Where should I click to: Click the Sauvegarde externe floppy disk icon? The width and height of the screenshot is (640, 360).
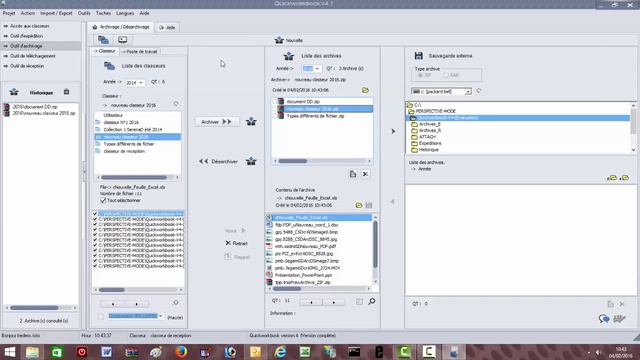click(418, 56)
